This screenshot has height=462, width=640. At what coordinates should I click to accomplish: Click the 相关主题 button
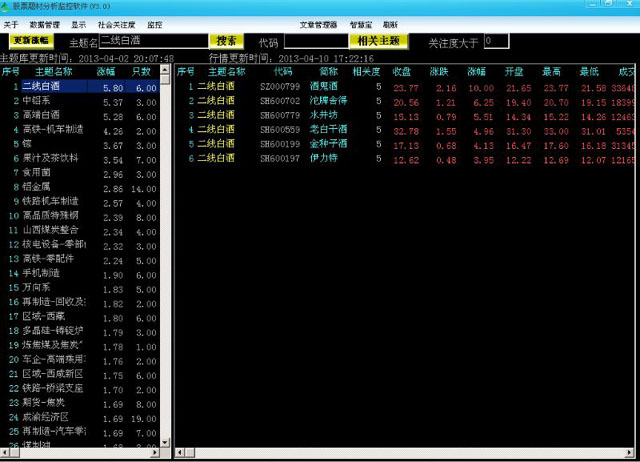click(x=378, y=41)
